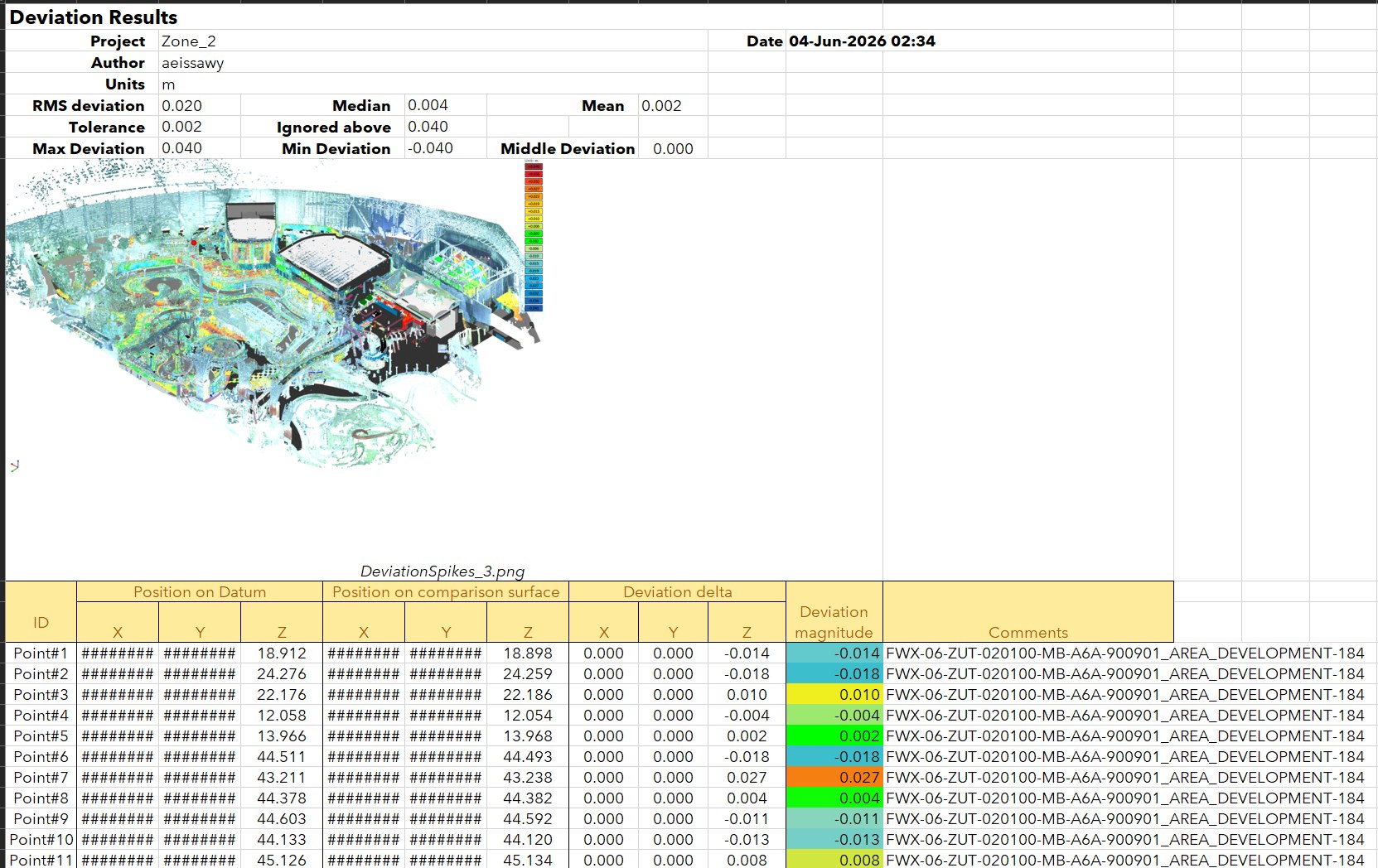Image resolution: width=1378 pixels, height=868 pixels.
Task: Click the Middle Deviation value 0.000
Action: [673, 149]
